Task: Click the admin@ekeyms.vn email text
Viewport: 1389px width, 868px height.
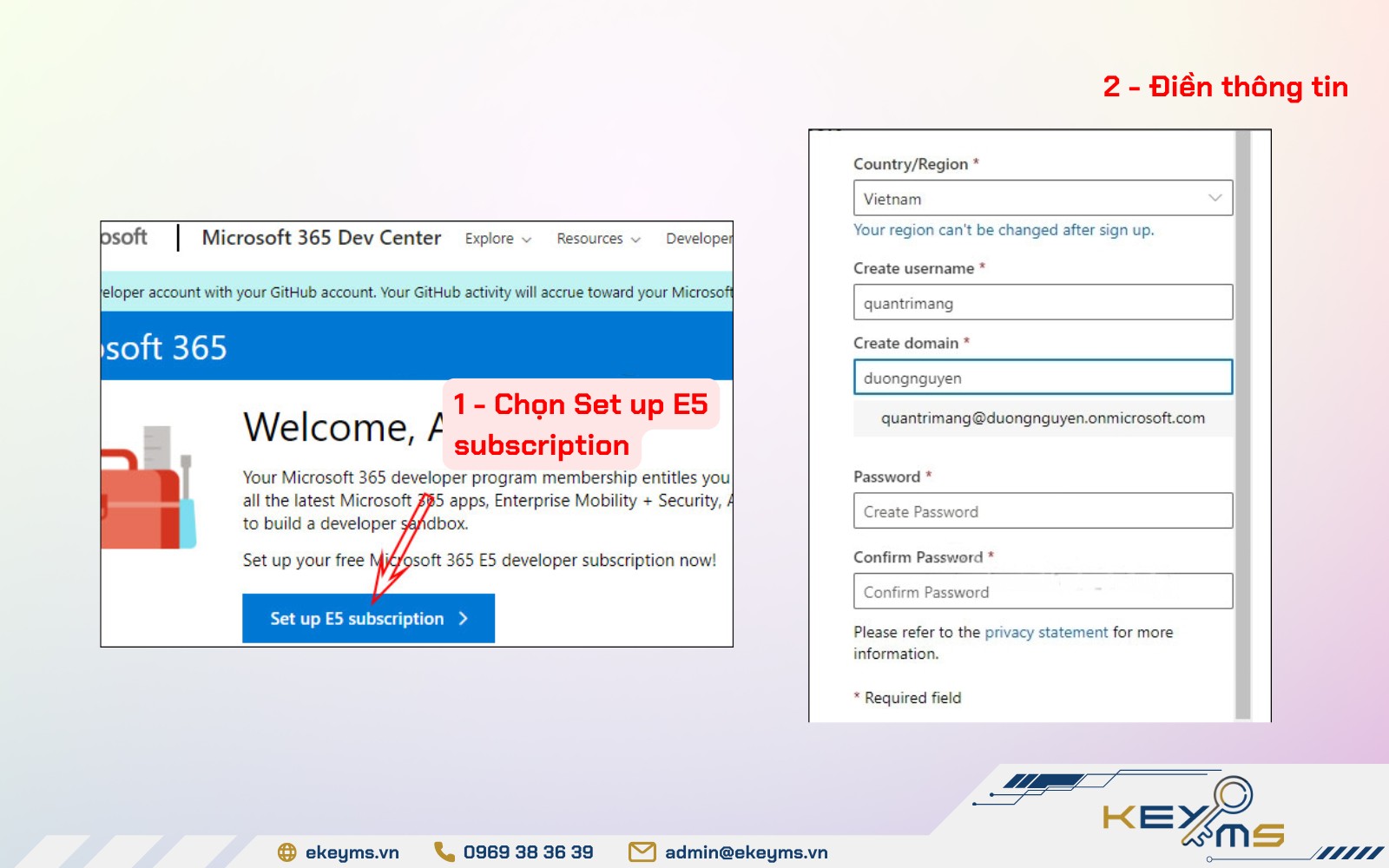Action: (x=747, y=852)
